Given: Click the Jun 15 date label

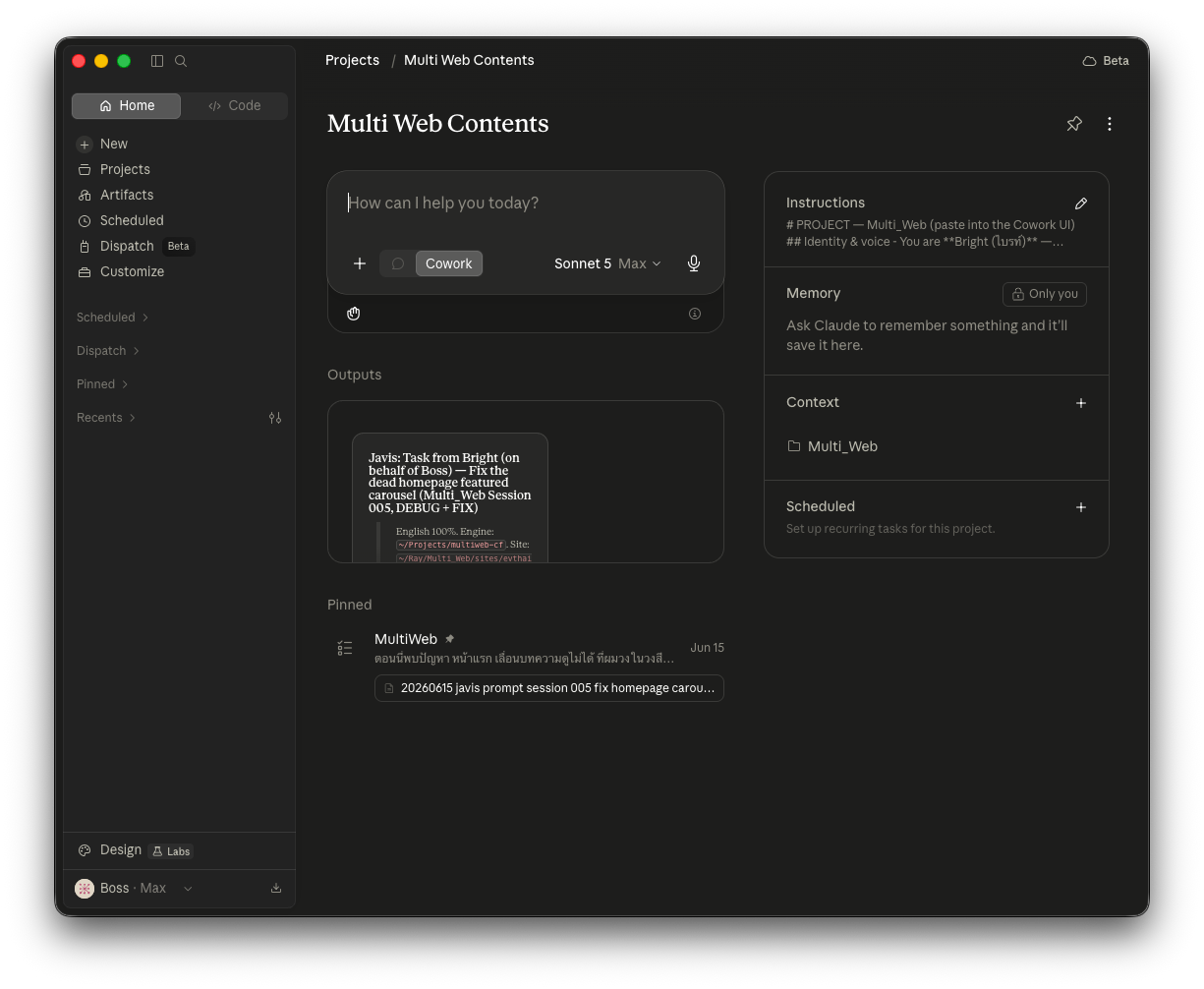Looking at the screenshot, I should point(707,648).
